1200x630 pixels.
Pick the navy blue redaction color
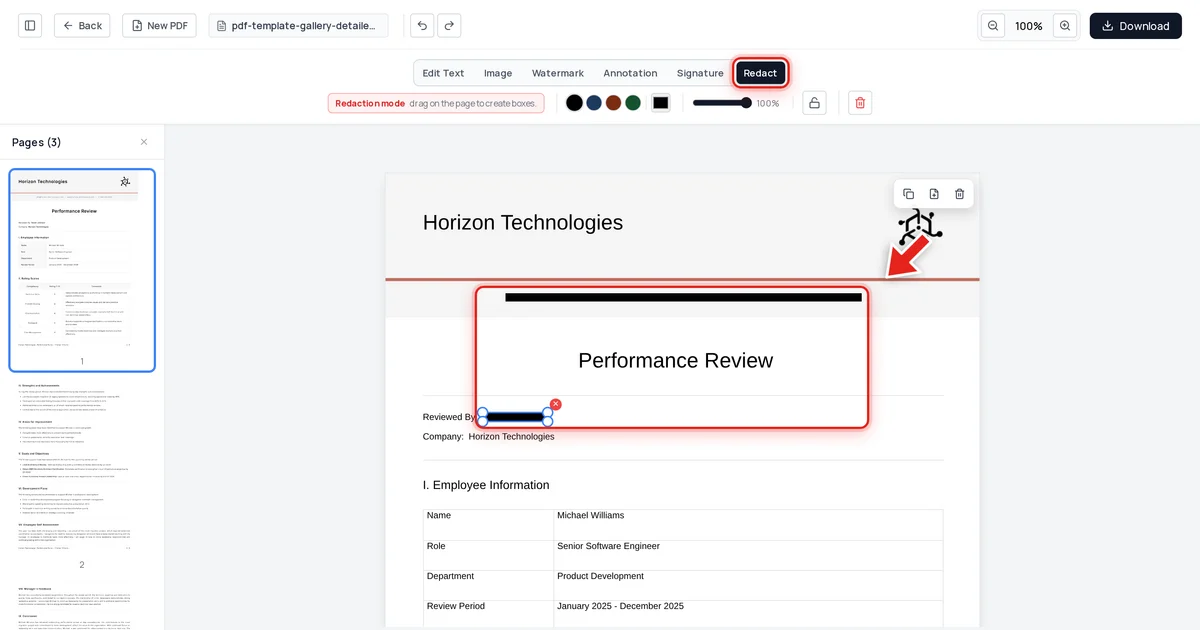point(594,103)
